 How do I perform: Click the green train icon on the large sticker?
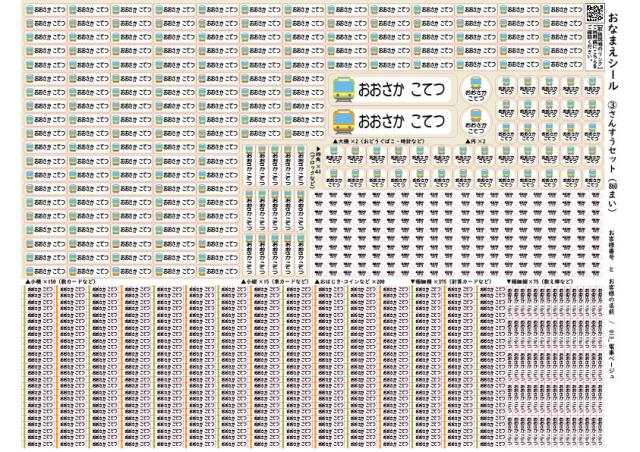click(x=343, y=89)
